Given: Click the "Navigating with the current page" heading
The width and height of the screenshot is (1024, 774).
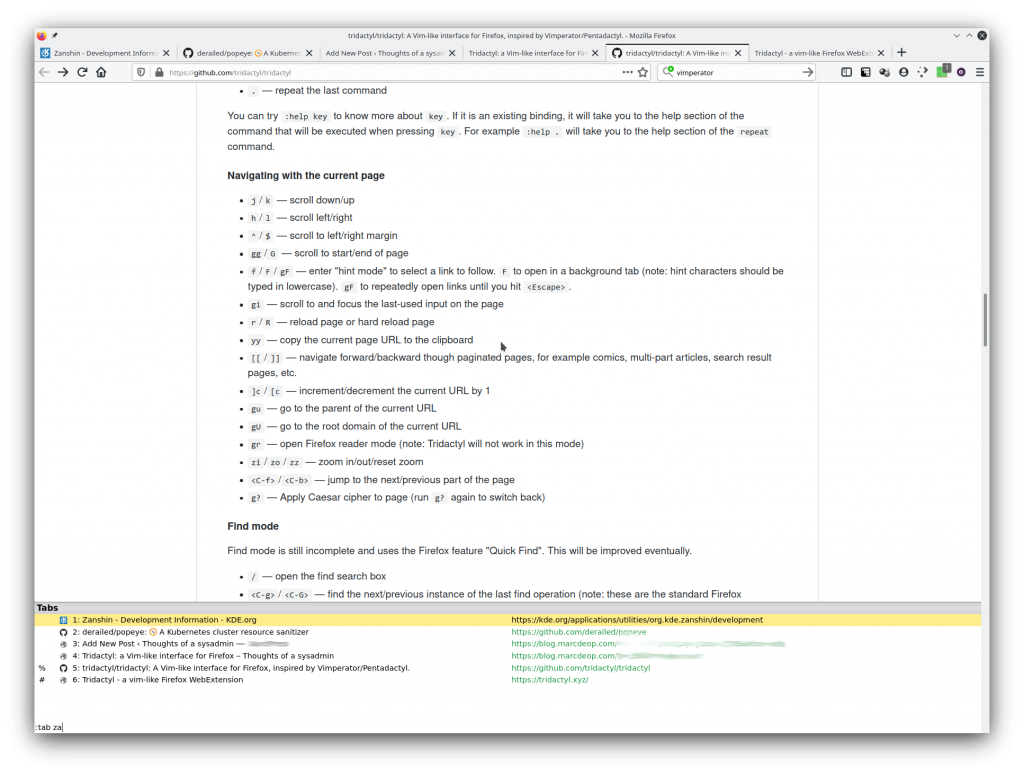Looking at the screenshot, I should point(306,175).
